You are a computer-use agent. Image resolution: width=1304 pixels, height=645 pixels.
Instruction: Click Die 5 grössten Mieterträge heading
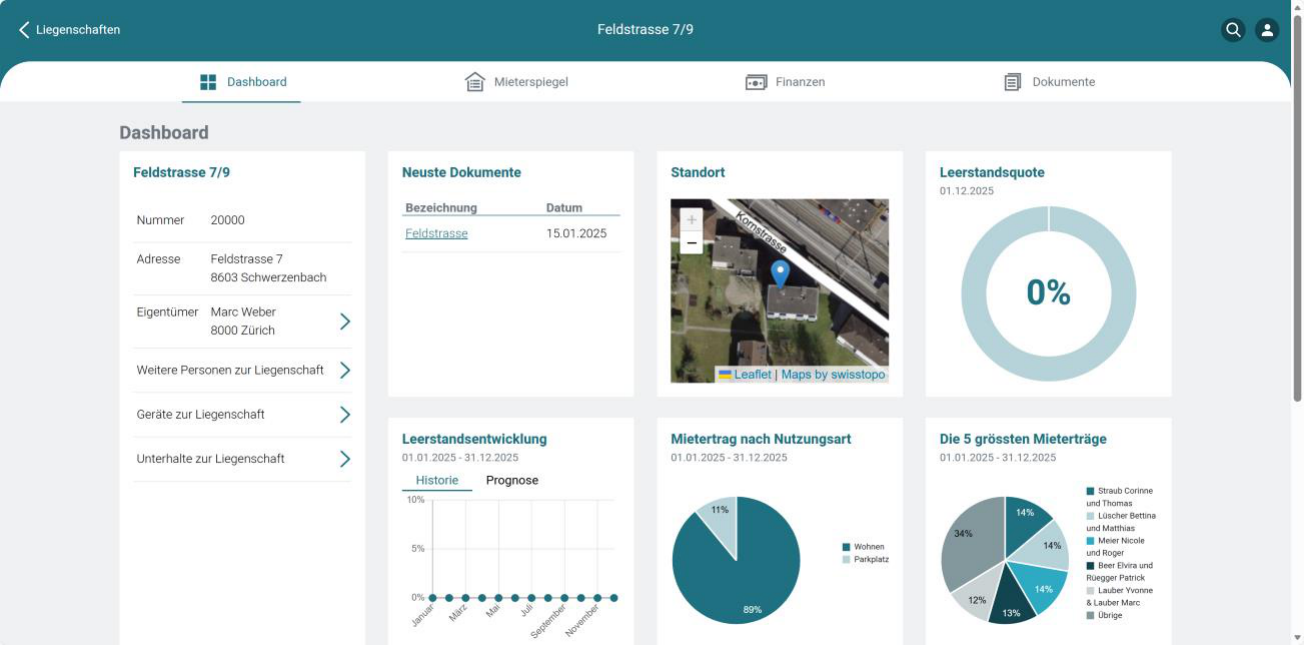pyautogui.click(x=1023, y=439)
